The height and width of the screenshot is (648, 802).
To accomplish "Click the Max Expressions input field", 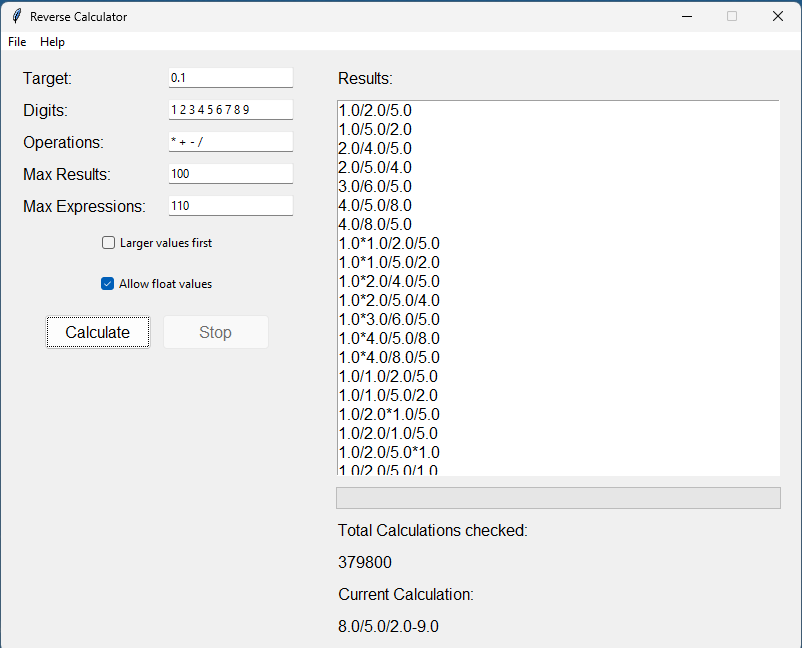I will pyautogui.click(x=231, y=206).
